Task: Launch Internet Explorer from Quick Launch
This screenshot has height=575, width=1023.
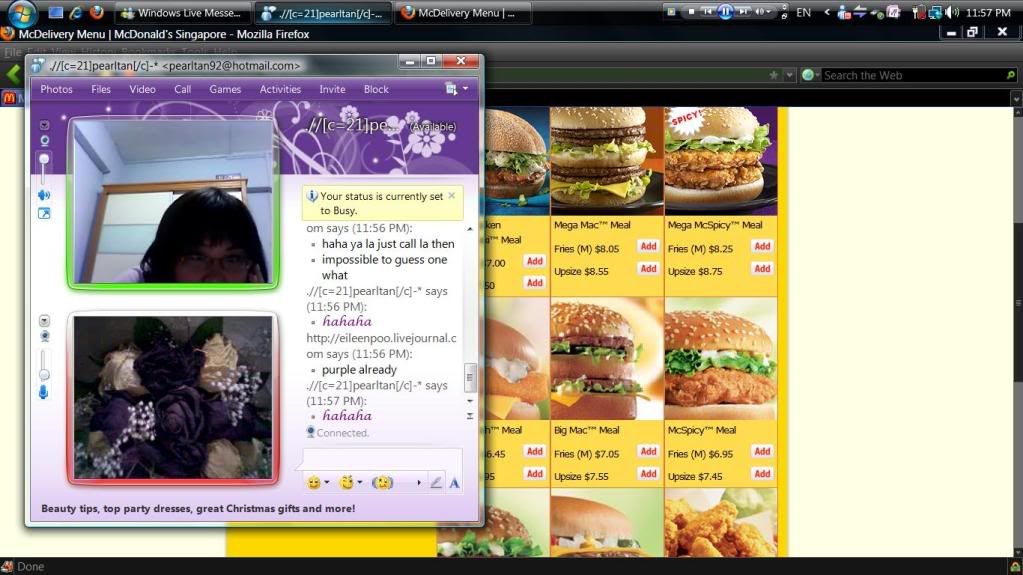Action: (76, 12)
